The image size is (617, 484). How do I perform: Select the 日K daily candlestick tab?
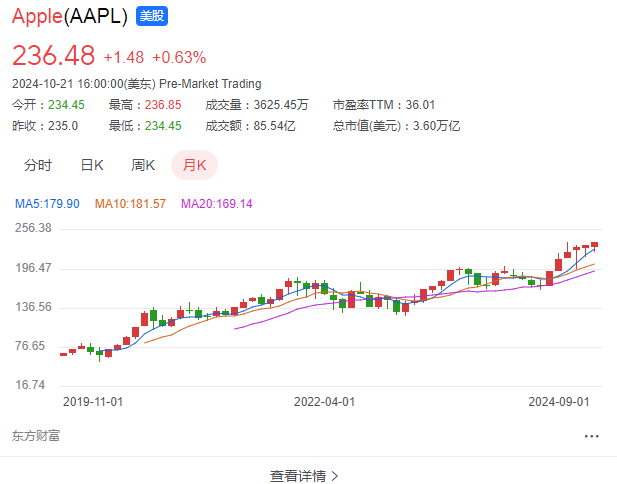pyautogui.click(x=92, y=165)
